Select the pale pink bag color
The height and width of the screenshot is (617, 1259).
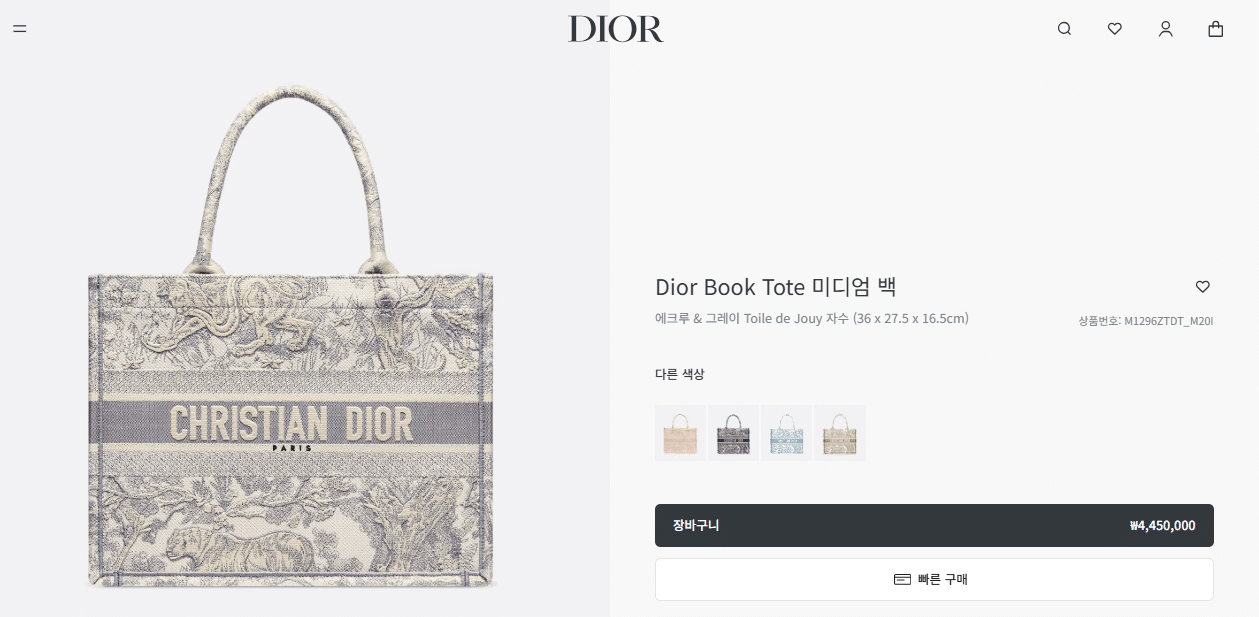680,433
